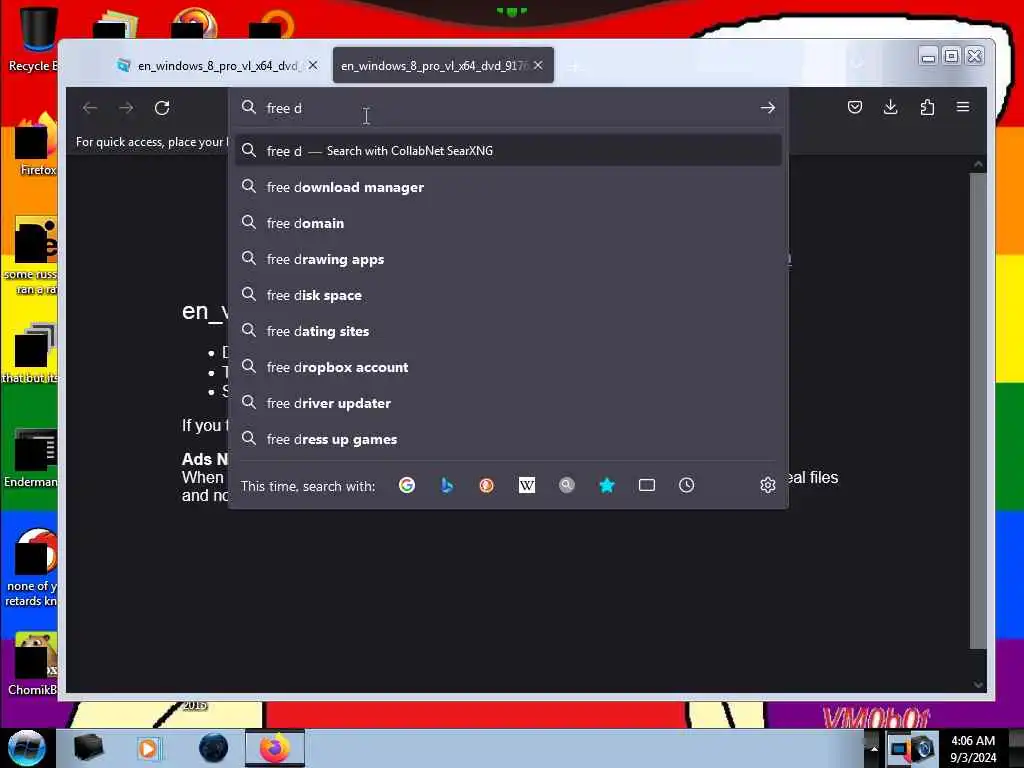Search bookmarks with the star icon
The height and width of the screenshot is (768, 1024).
[x=607, y=485]
